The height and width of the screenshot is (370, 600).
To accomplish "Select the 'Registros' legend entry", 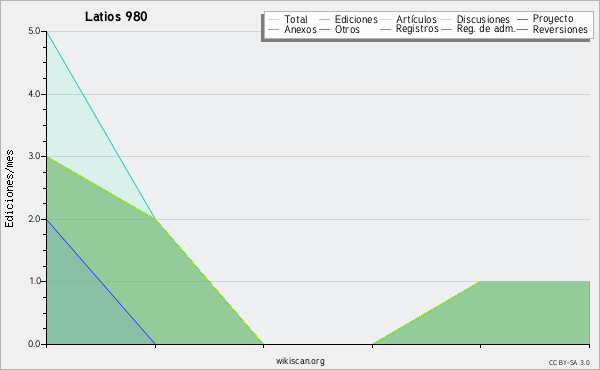I will coord(409,29).
